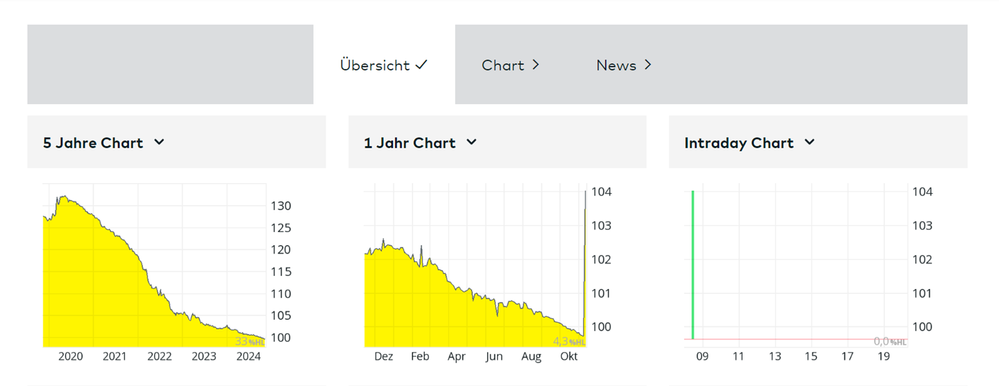Image resolution: width=999 pixels, height=386 pixels.
Task: Click the 4,3 %HL label in the 1-year chart
Action: click(x=569, y=341)
